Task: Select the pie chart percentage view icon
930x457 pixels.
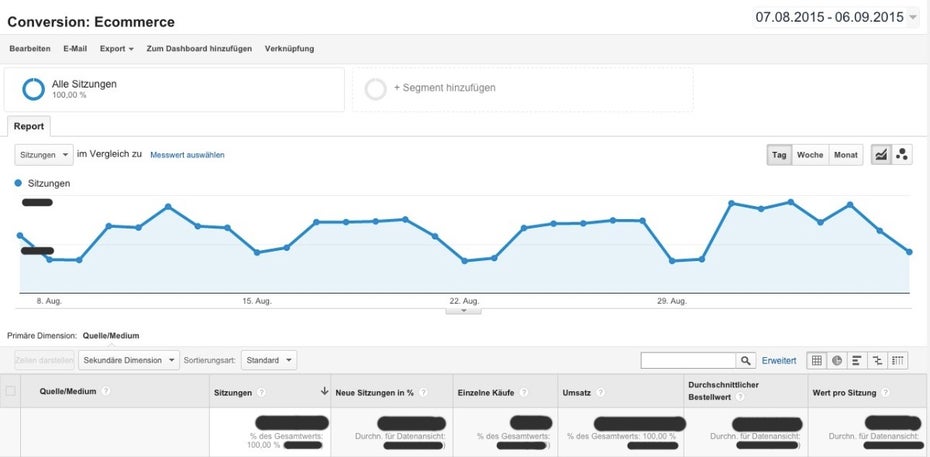Action: pyautogui.click(x=837, y=360)
